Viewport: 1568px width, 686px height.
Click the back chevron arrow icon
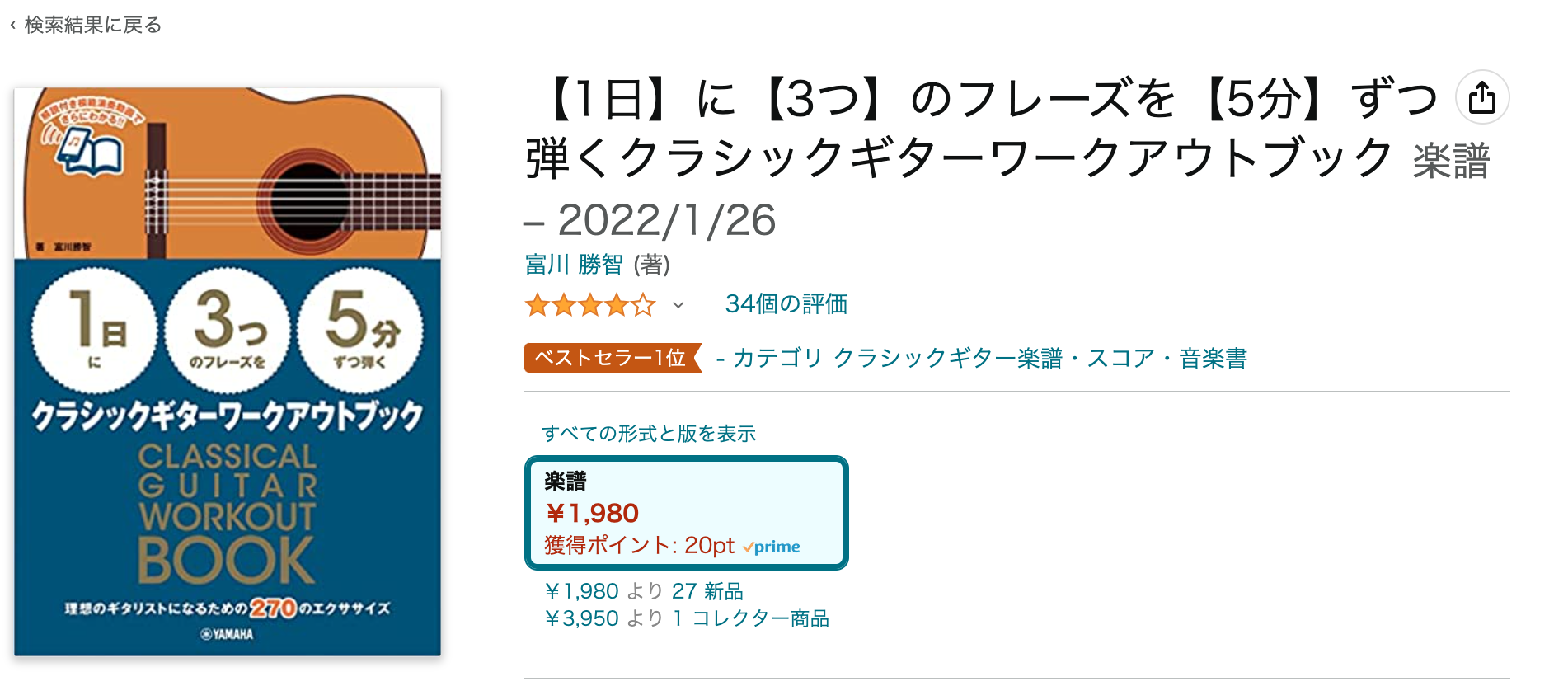(x=12, y=26)
